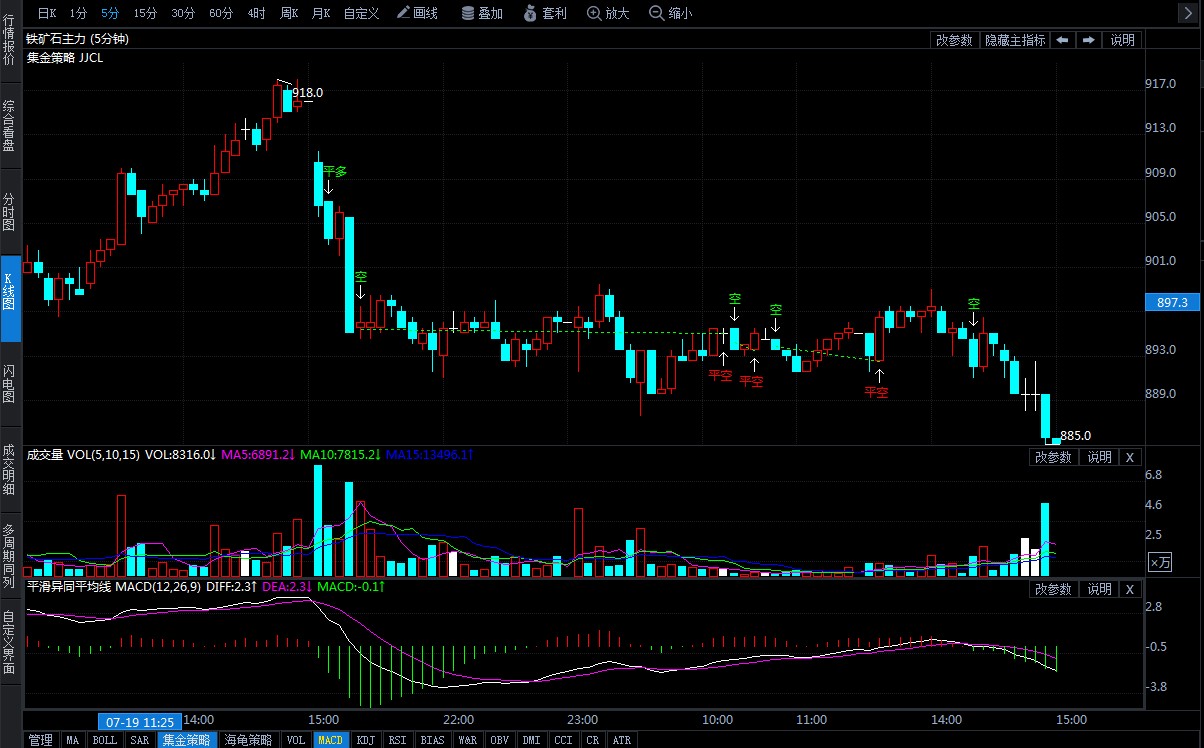Open the 自定义 custom period option
The width and height of the screenshot is (1204, 748).
[x=361, y=13]
